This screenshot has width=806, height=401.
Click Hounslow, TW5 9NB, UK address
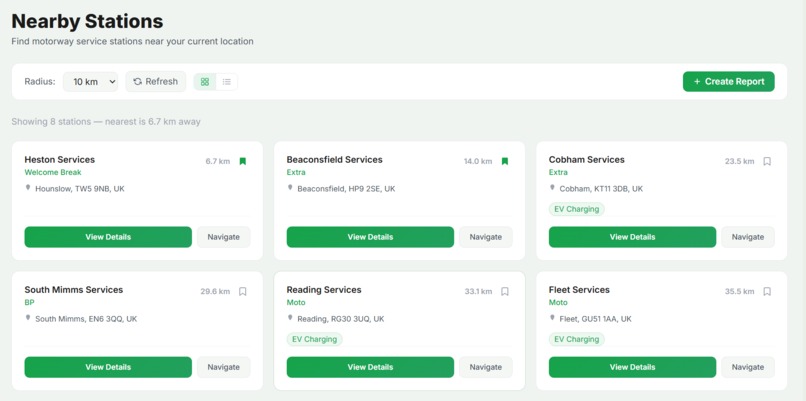click(80, 189)
